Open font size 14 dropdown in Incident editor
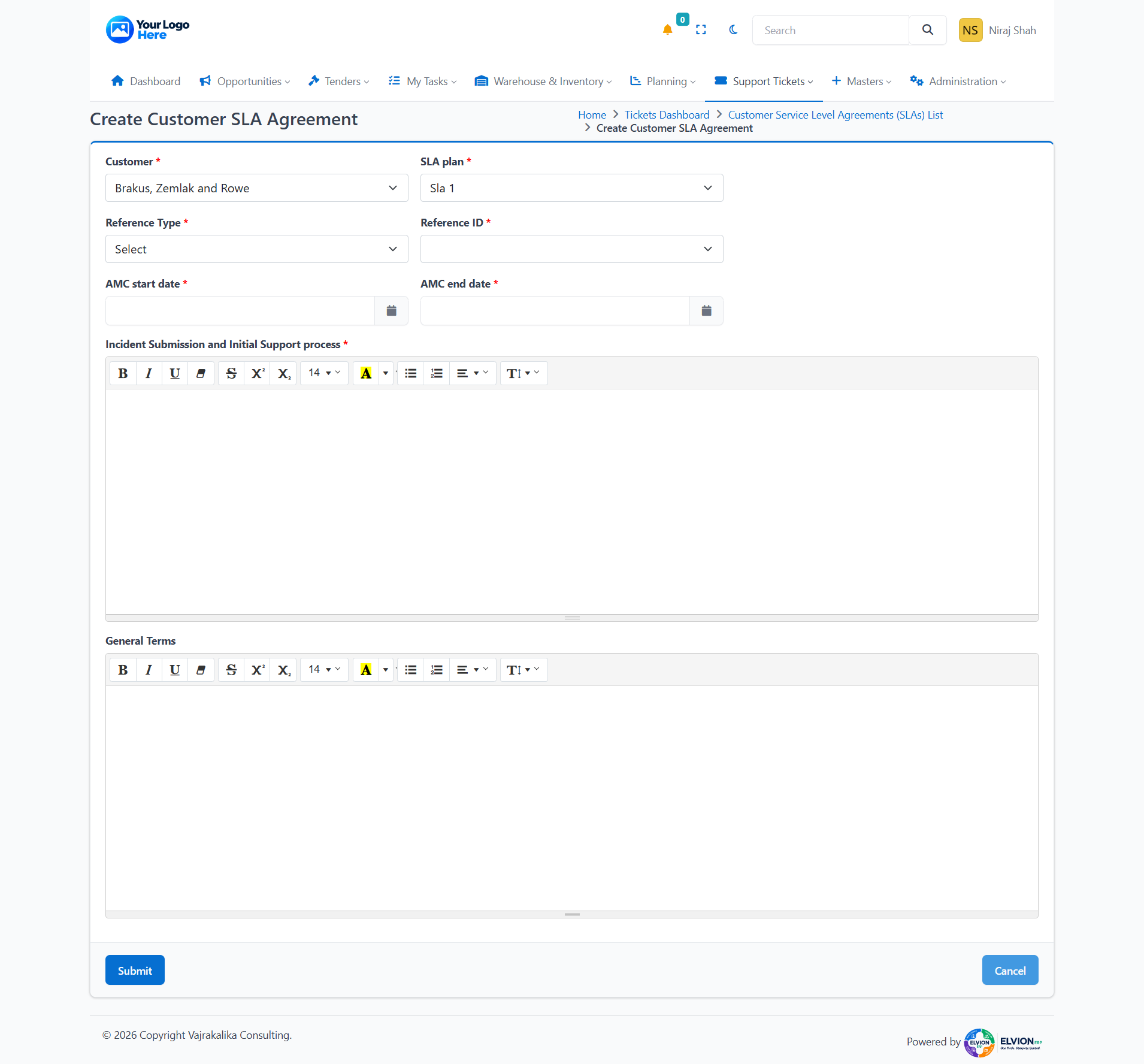 [324, 373]
